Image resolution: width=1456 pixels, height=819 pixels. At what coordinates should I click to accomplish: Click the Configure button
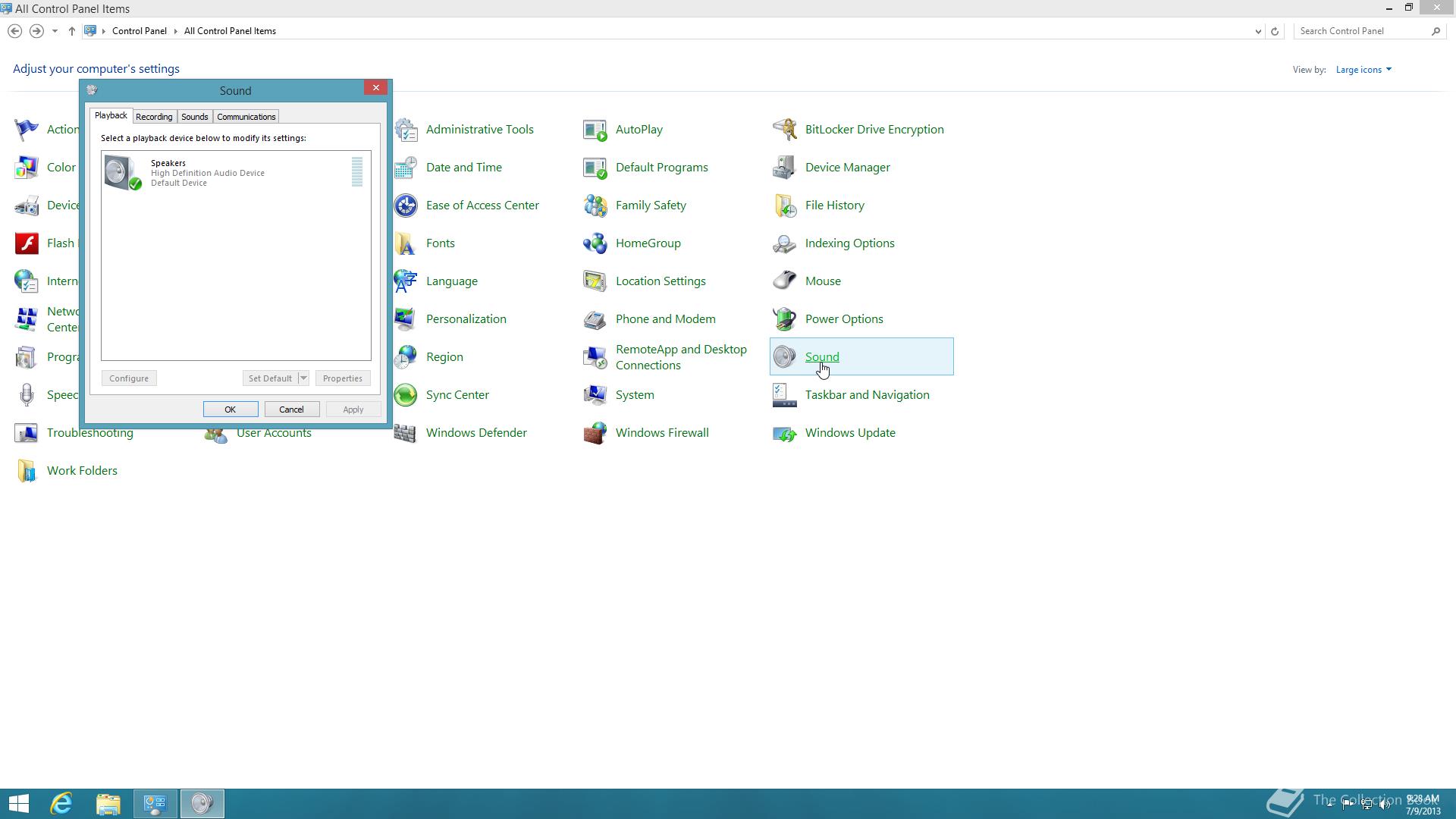(129, 378)
